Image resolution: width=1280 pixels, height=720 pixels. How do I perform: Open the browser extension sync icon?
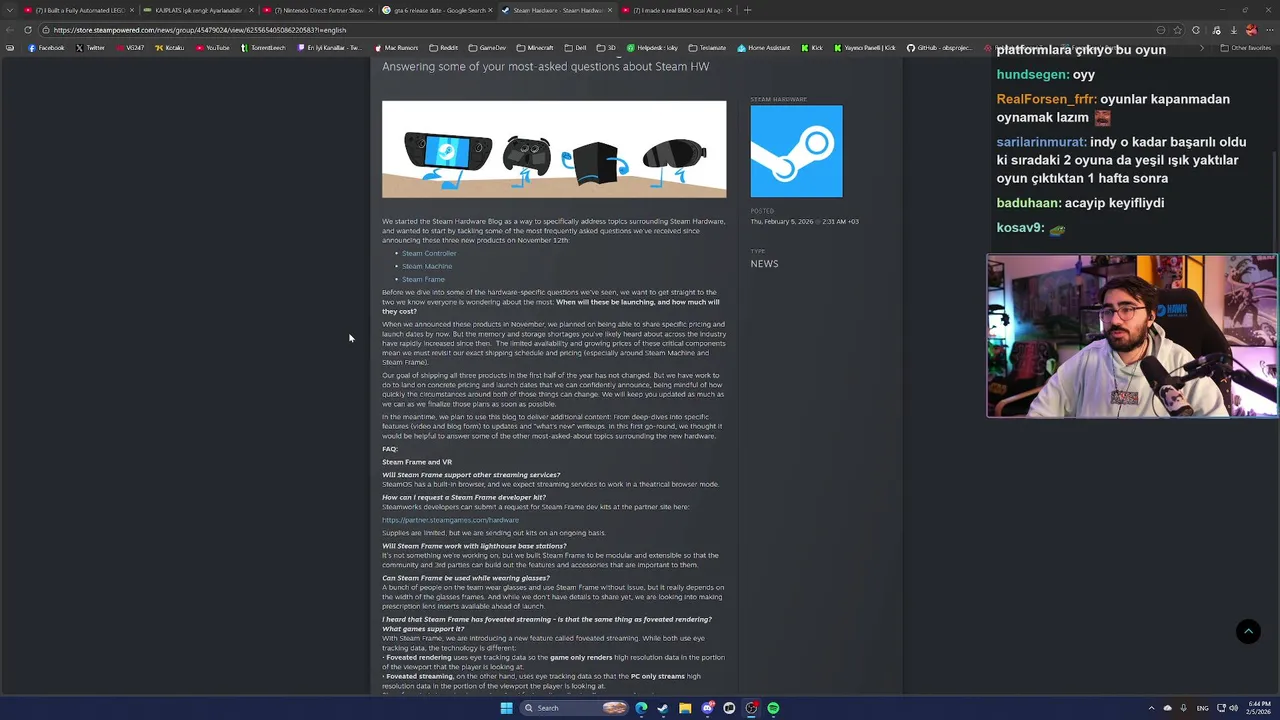(1196, 30)
